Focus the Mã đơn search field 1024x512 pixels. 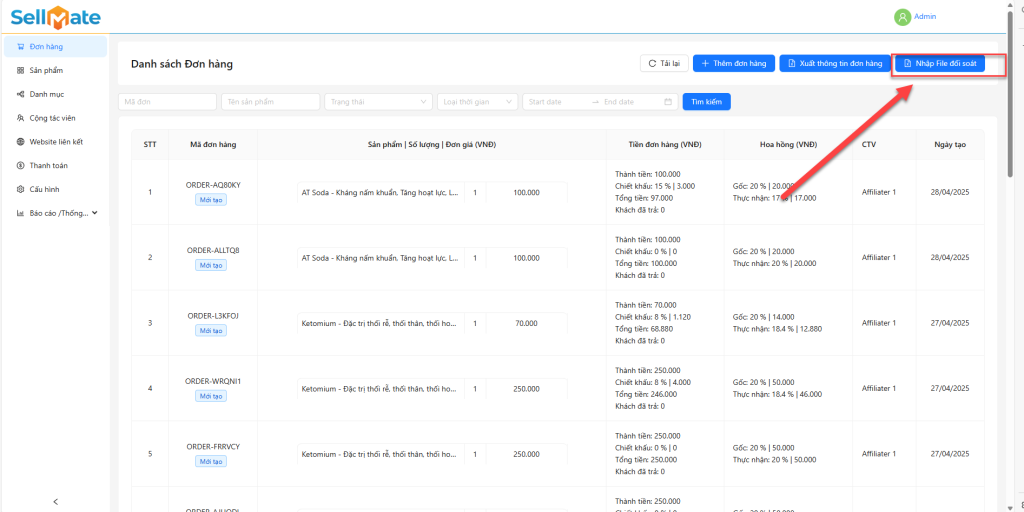coord(167,102)
